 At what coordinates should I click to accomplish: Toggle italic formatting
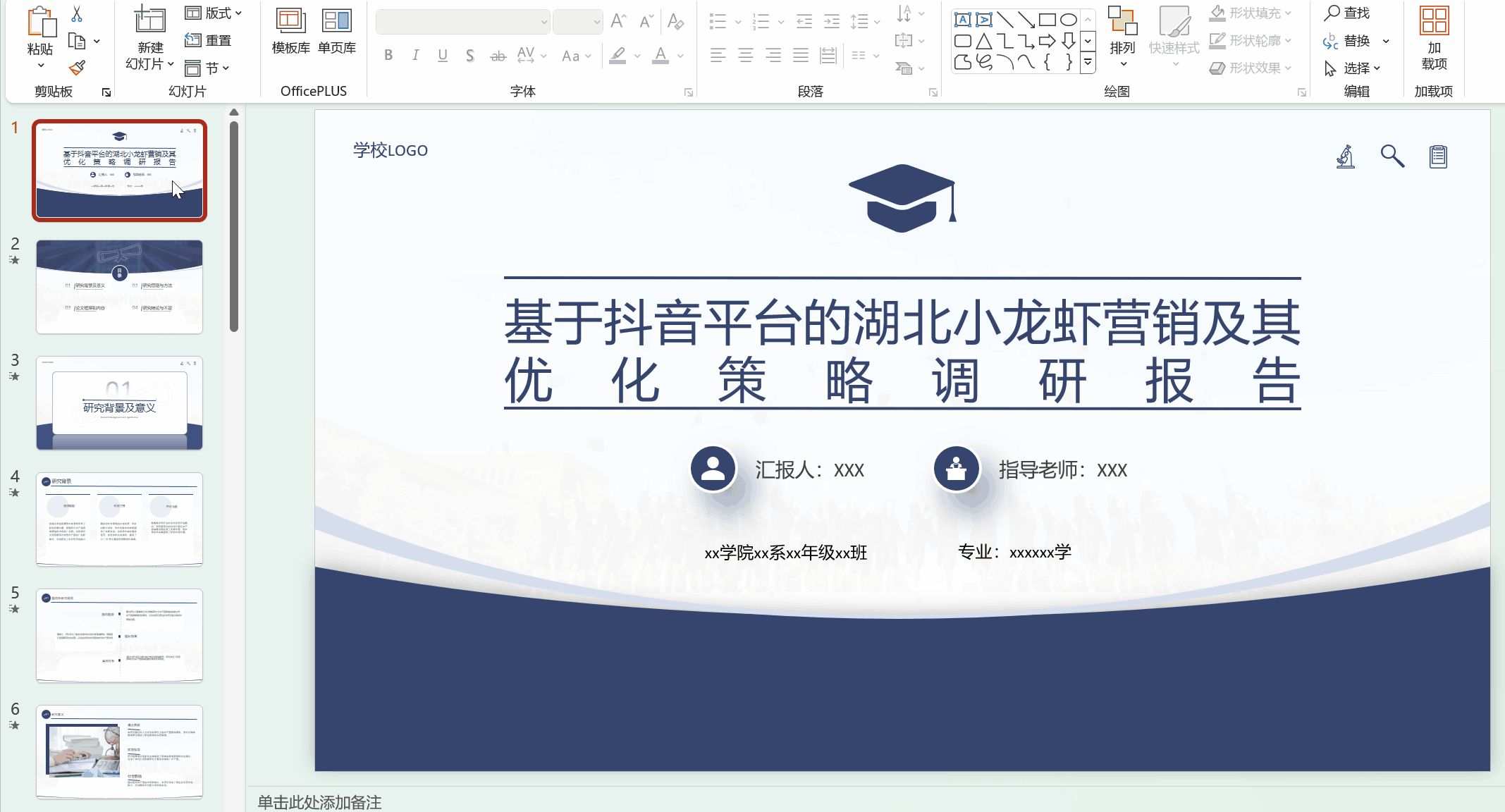415,55
